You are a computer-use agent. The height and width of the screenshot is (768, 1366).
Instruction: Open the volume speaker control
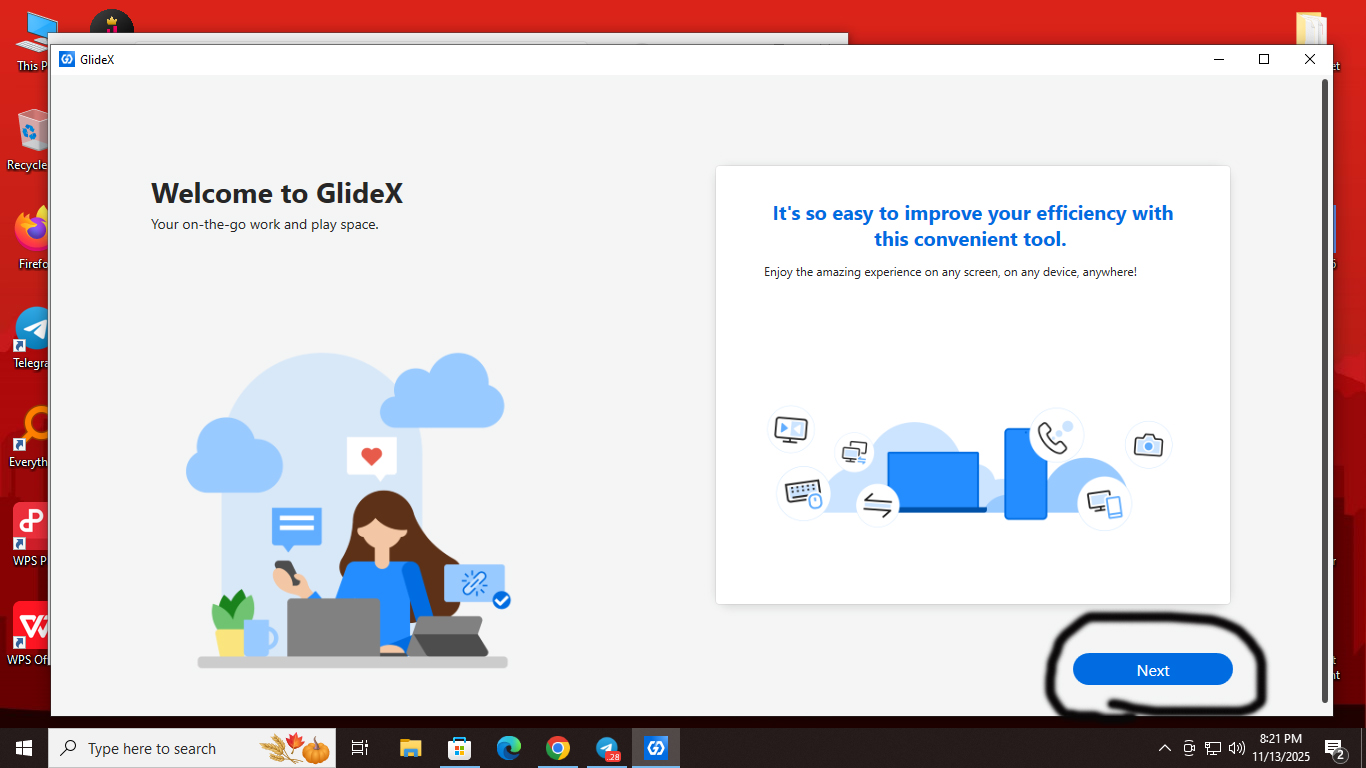click(1236, 748)
